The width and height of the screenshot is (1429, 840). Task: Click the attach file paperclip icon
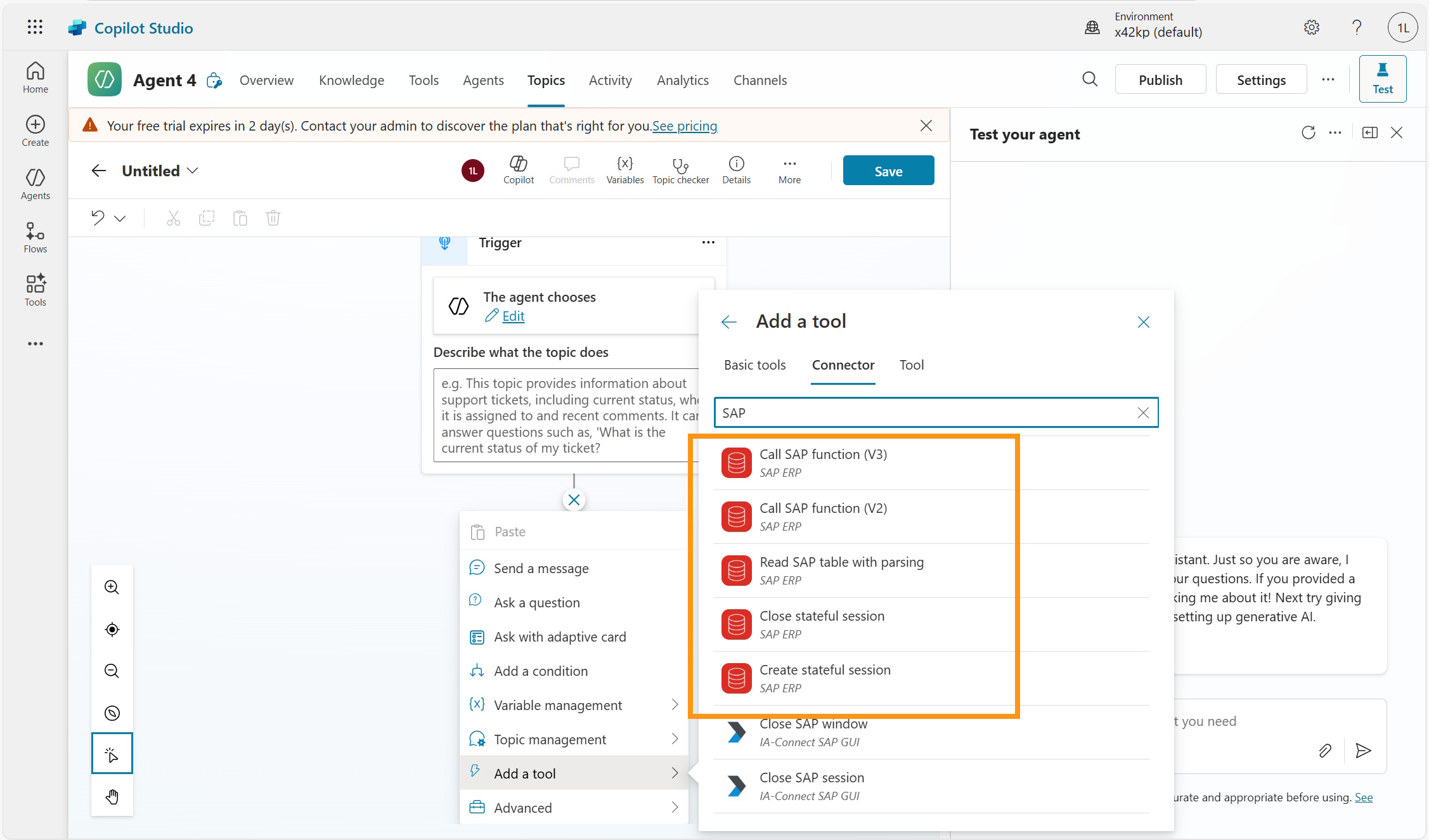point(1325,751)
